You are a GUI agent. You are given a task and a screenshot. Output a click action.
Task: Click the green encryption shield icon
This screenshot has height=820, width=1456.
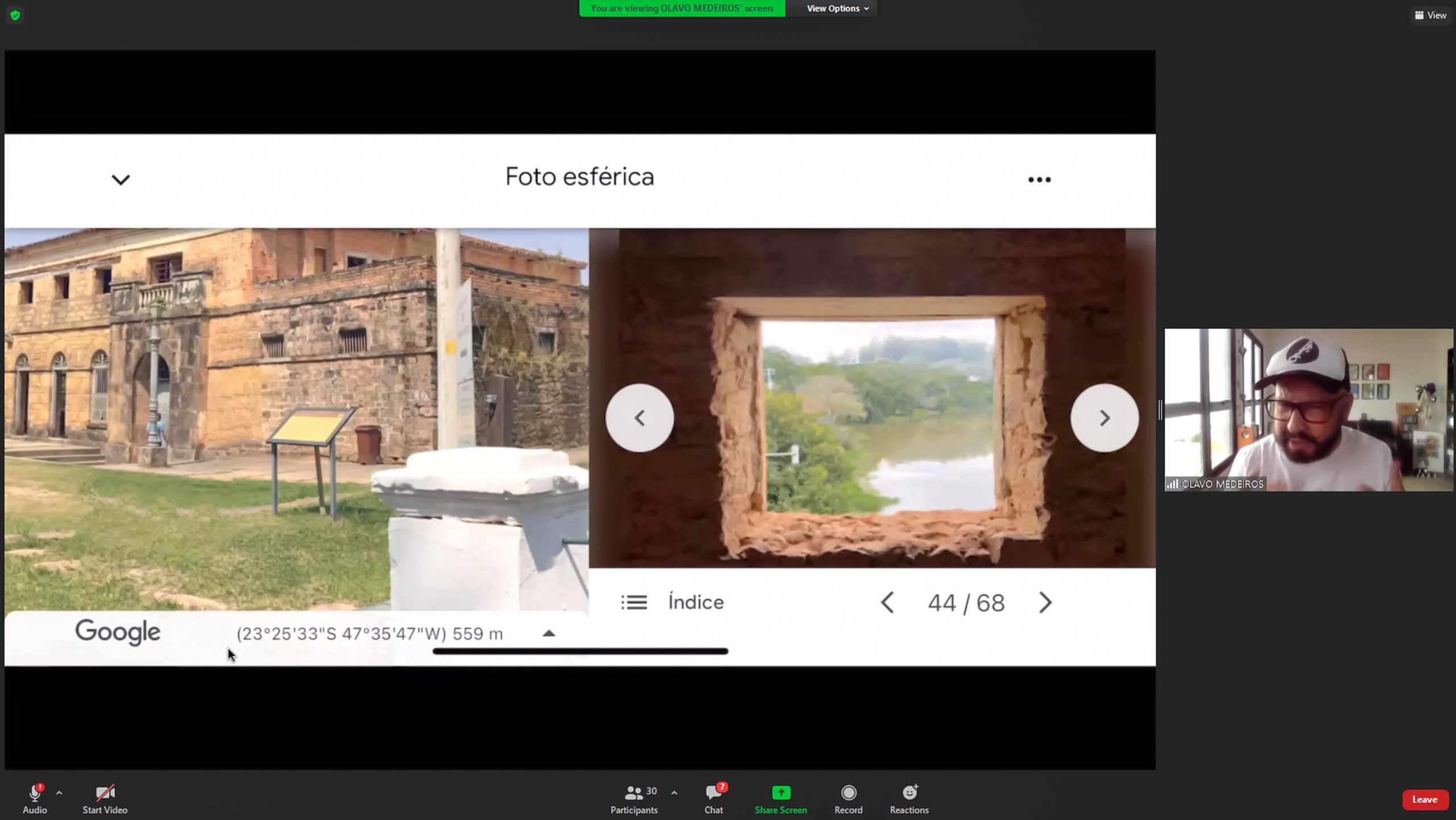15,15
